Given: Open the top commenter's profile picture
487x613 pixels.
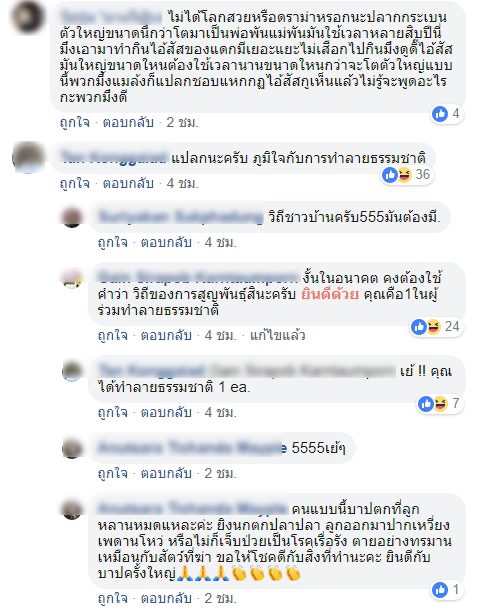Looking at the screenshot, I should pos(29,17).
